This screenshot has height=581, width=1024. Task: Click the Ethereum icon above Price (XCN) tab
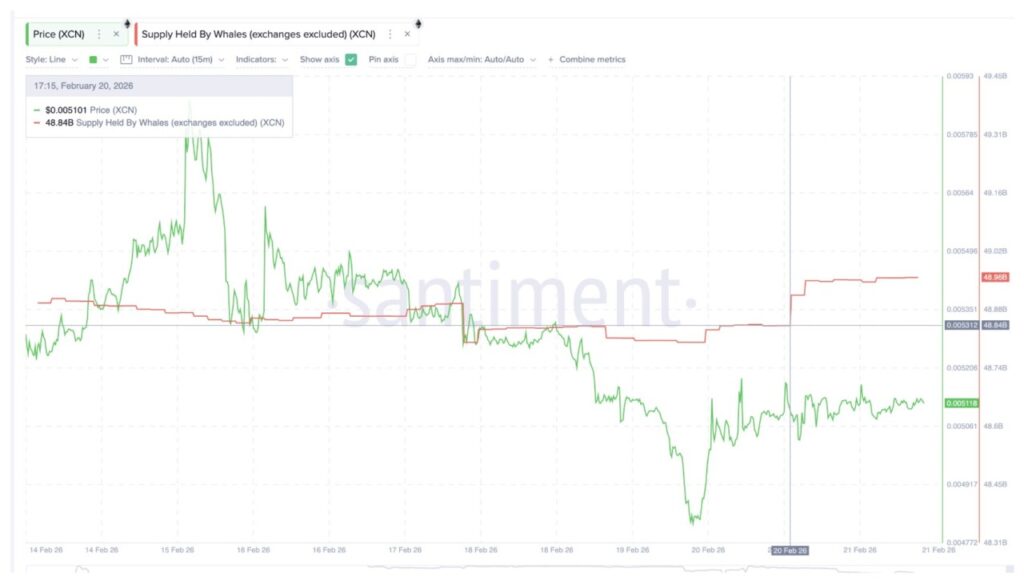(127, 22)
